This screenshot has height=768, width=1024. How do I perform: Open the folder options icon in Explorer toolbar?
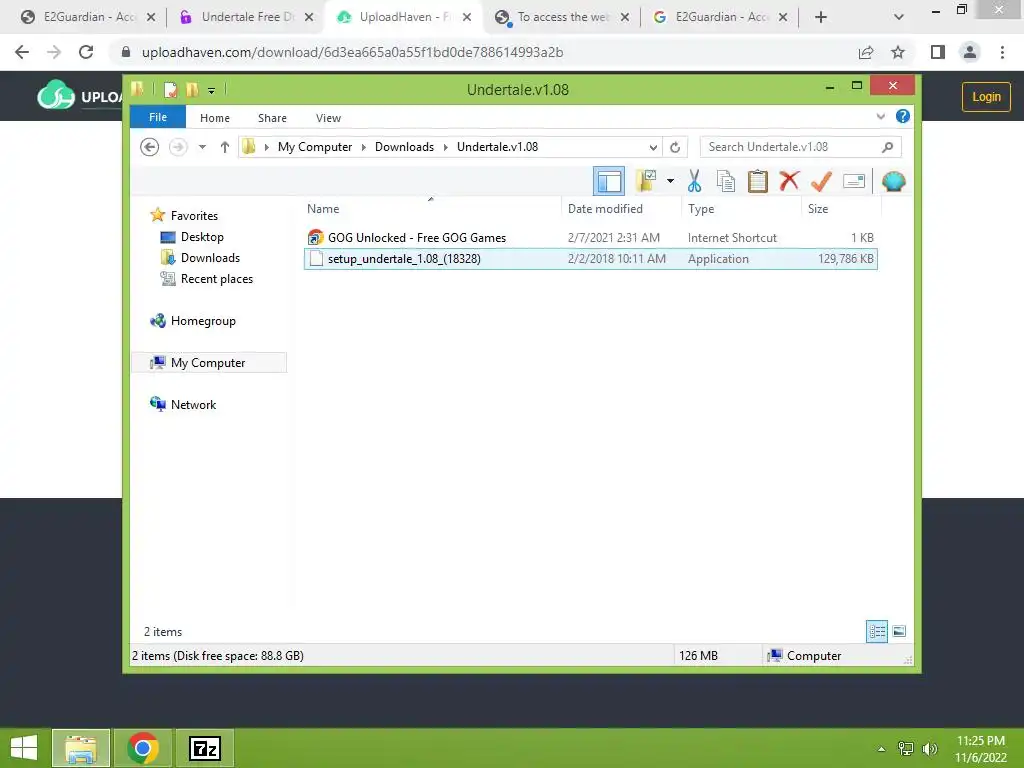click(x=646, y=181)
